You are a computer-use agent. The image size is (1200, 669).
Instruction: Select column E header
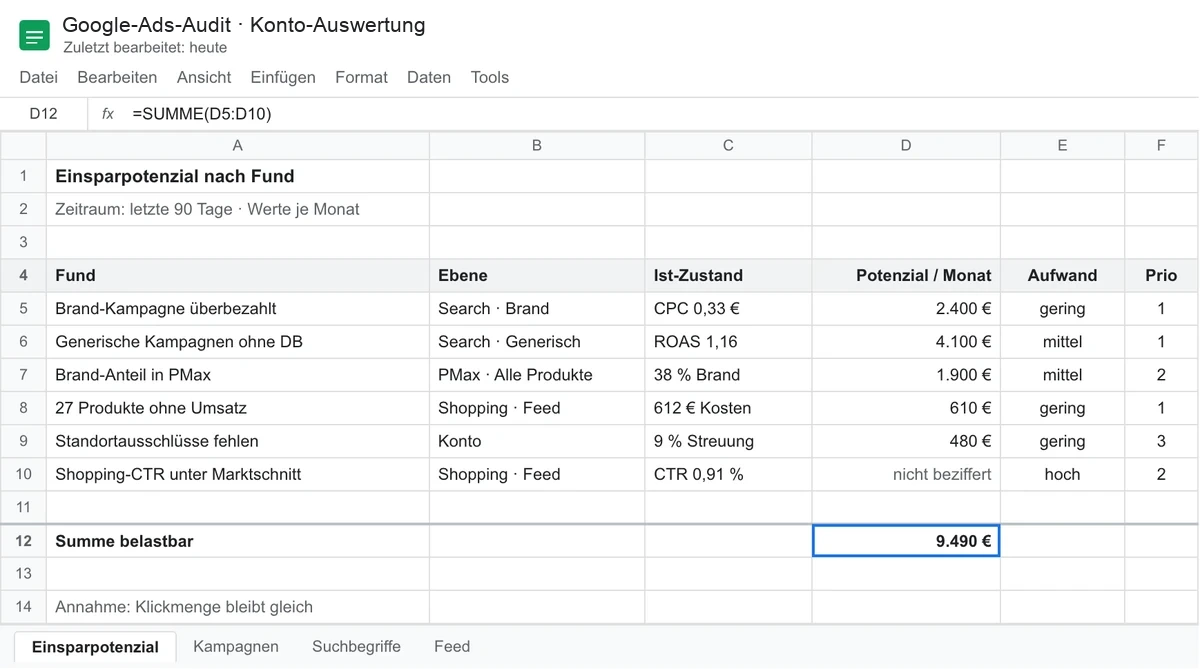1062,146
